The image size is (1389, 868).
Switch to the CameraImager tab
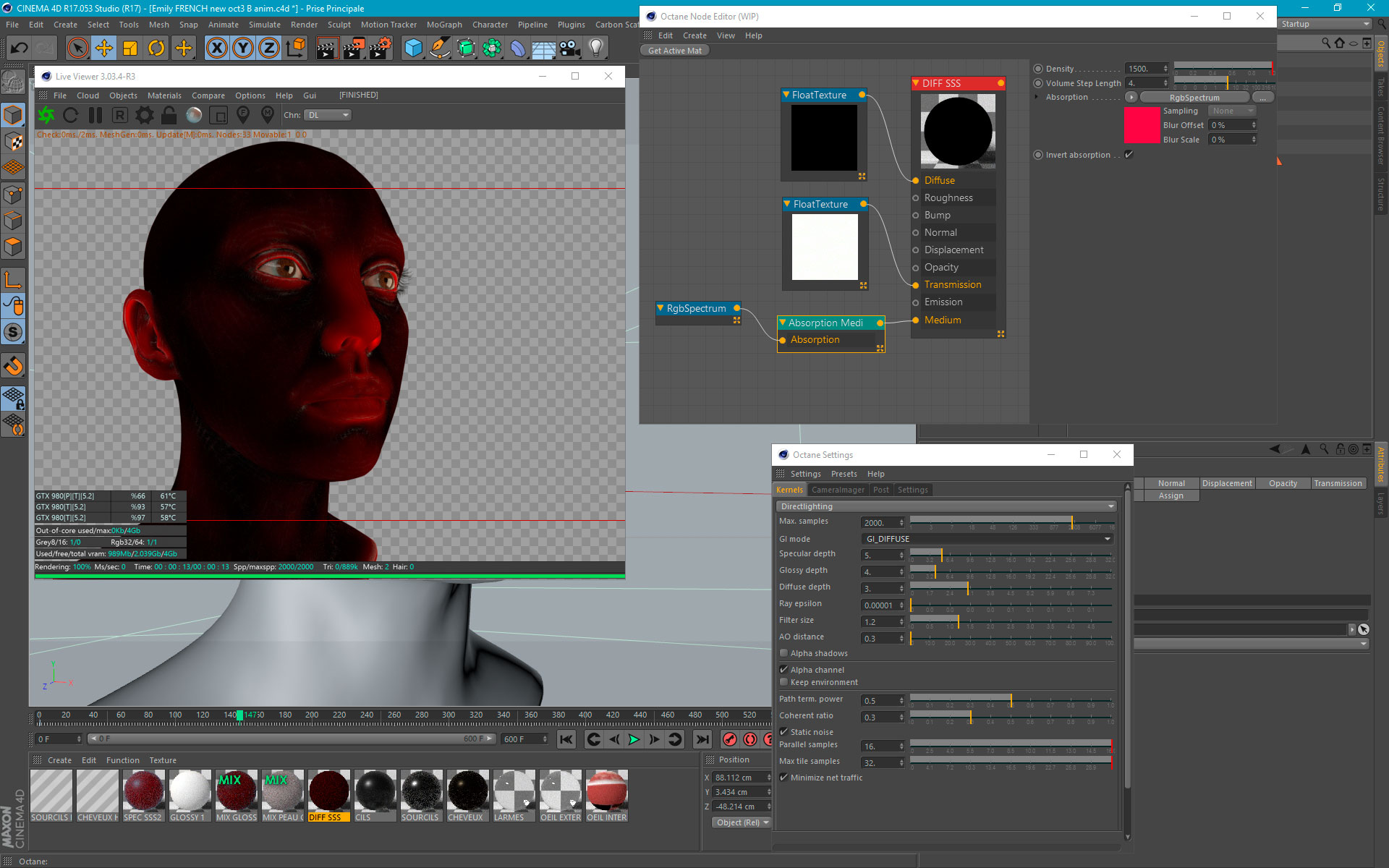coord(838,490)
